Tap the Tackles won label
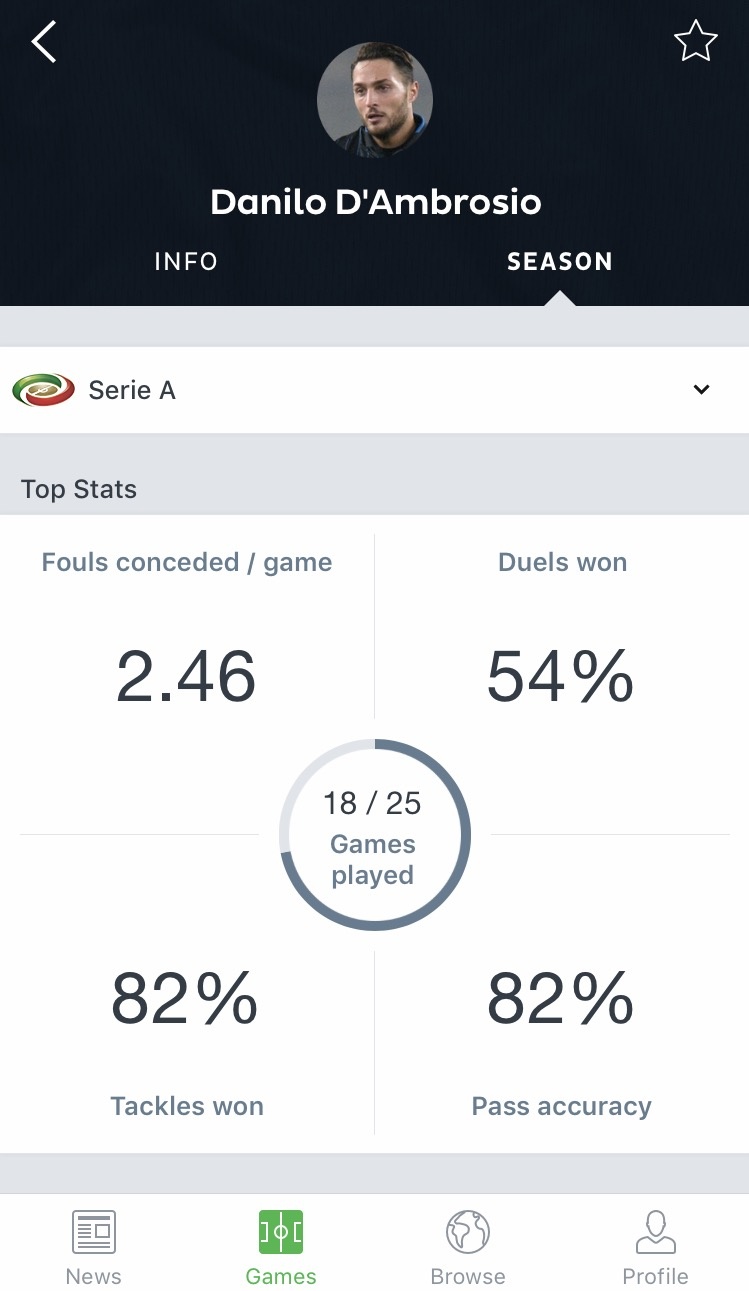The width and height of the screenshot is (749, 1291). 187,1106
